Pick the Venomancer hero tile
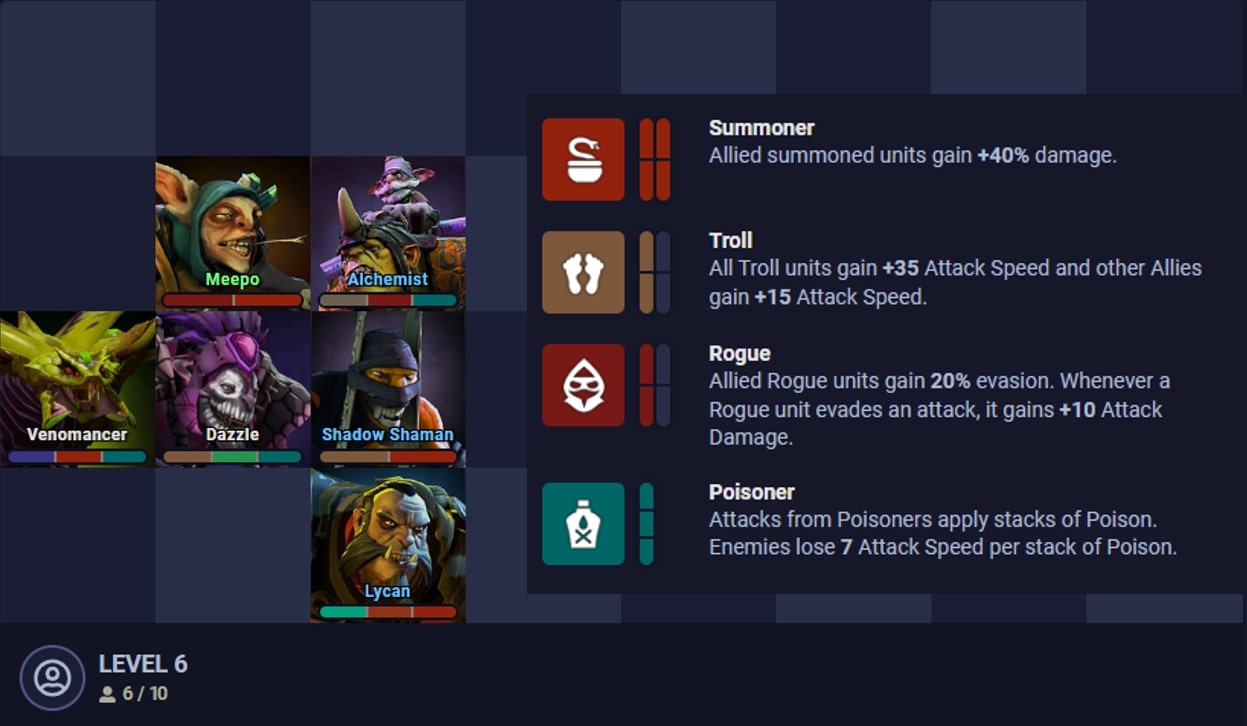1247x726 pixels. [x=77, y=389]
